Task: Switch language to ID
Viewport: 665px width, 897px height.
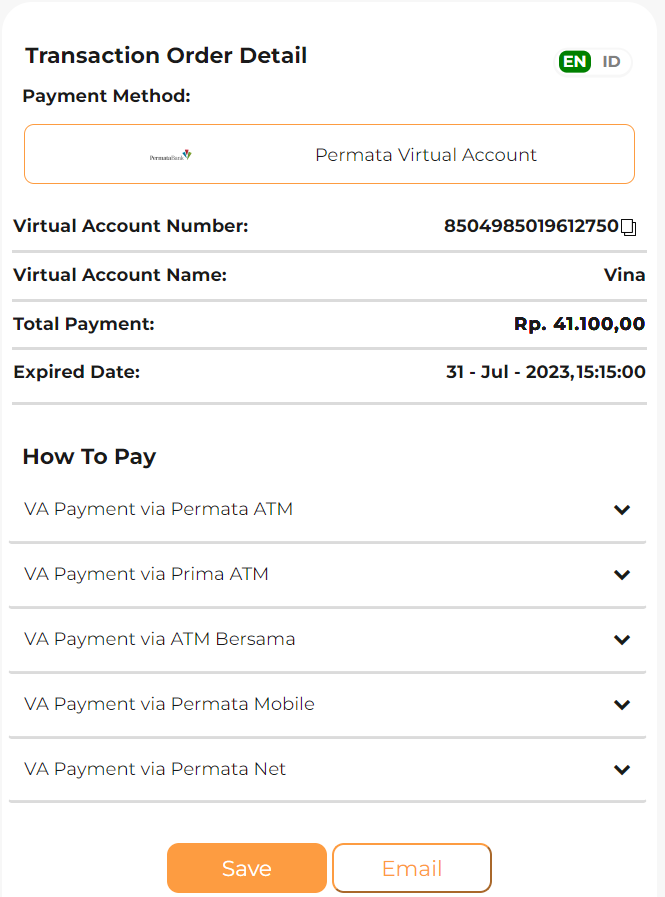Action: pos(612,62)
